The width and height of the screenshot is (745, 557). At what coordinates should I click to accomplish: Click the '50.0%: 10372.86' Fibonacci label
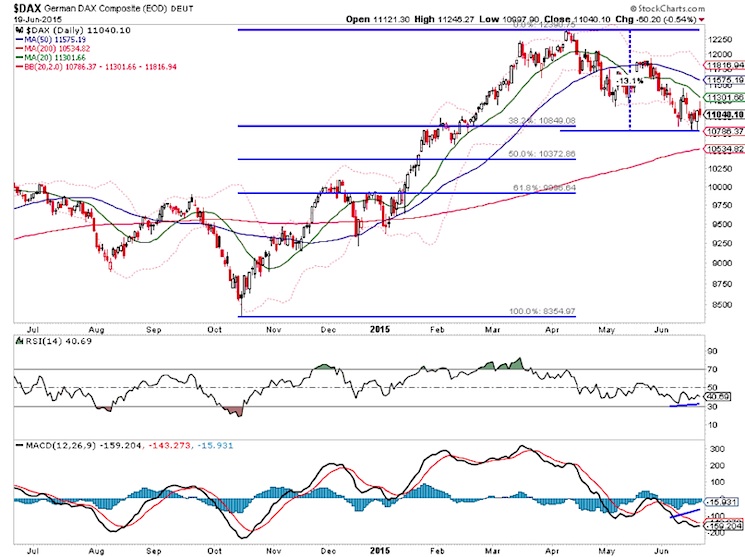coord(541,154)
